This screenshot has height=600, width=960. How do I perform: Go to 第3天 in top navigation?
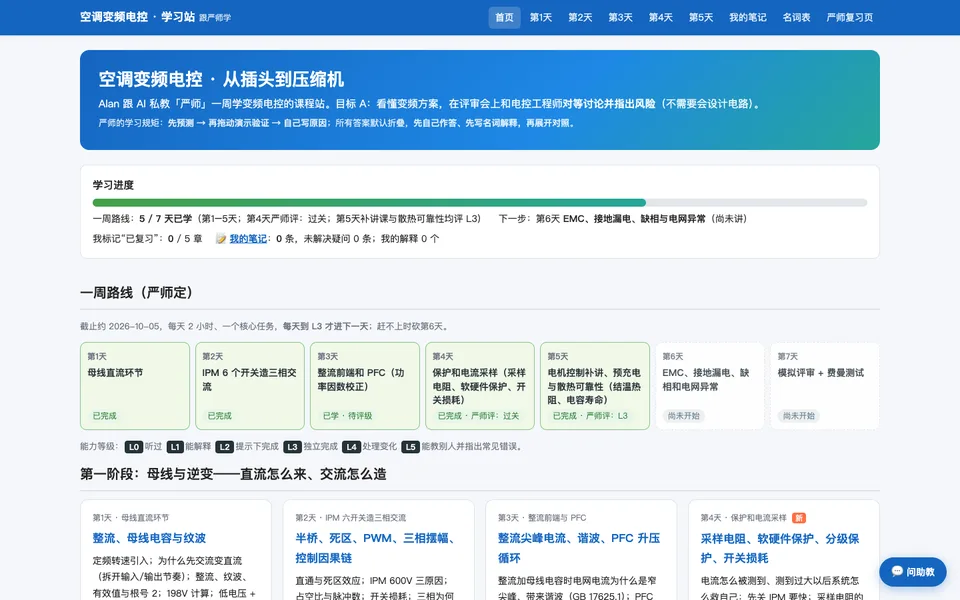(x=620, y=17)
